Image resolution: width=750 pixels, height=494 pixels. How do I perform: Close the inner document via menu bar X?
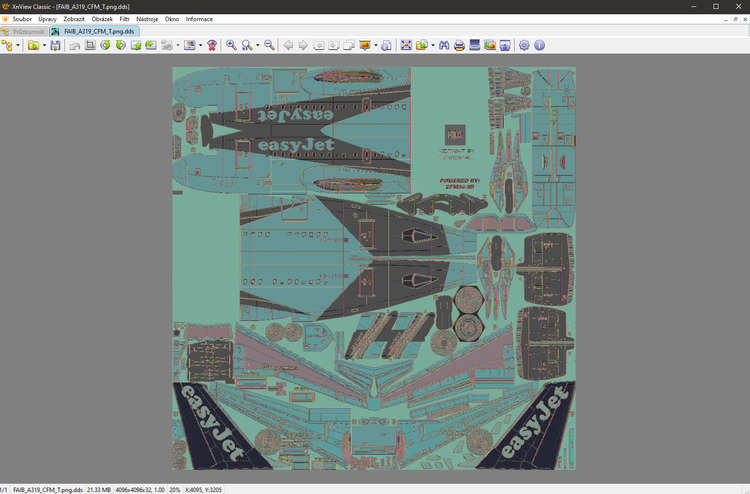coord(745,19)
